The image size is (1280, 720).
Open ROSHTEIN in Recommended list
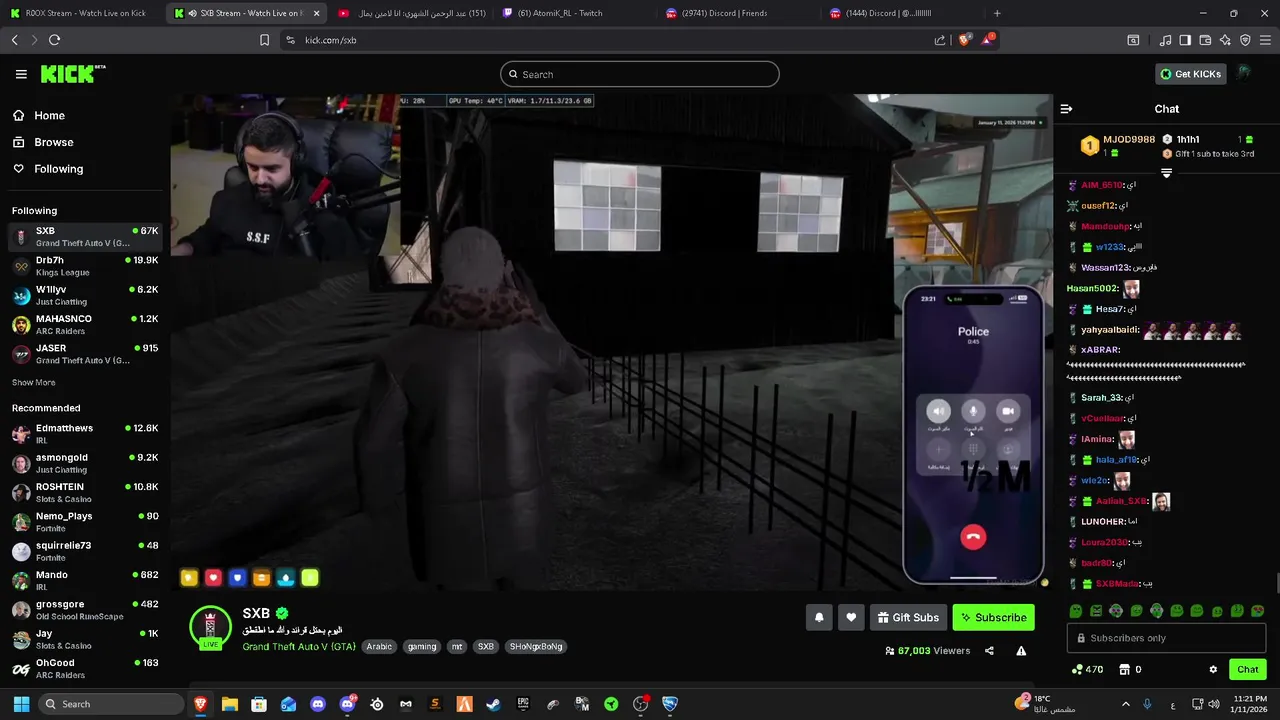click(x=84, y=492)
